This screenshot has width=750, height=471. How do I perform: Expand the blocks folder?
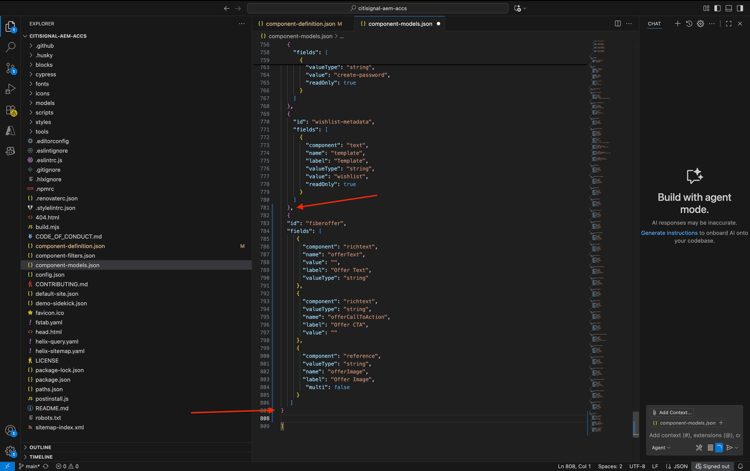click(44, 65)
